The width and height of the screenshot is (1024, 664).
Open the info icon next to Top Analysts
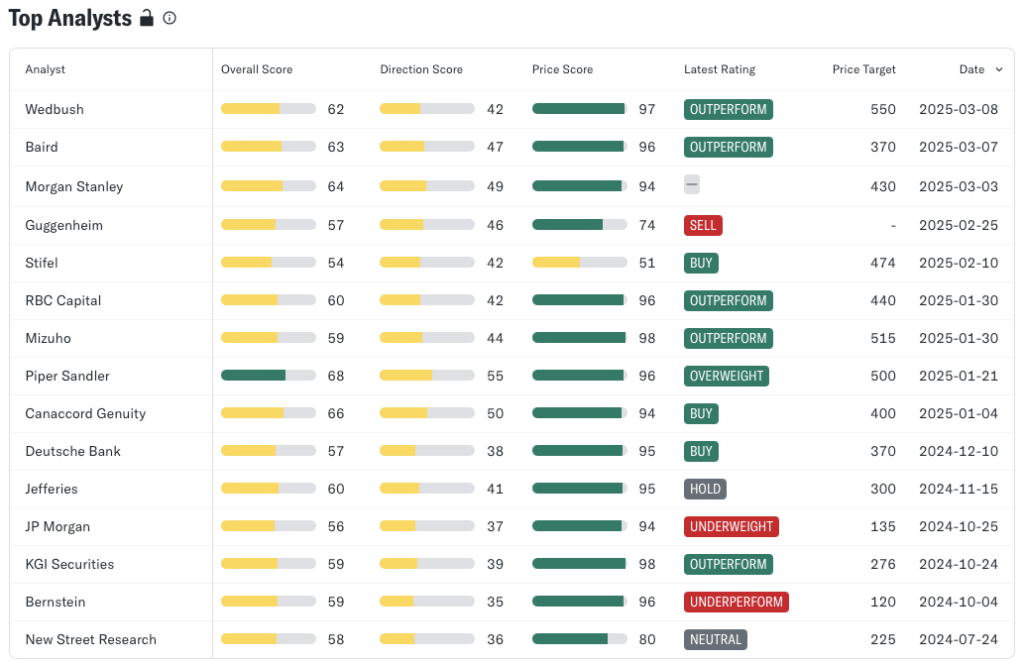pyautogui.click(x=169, y=18)
